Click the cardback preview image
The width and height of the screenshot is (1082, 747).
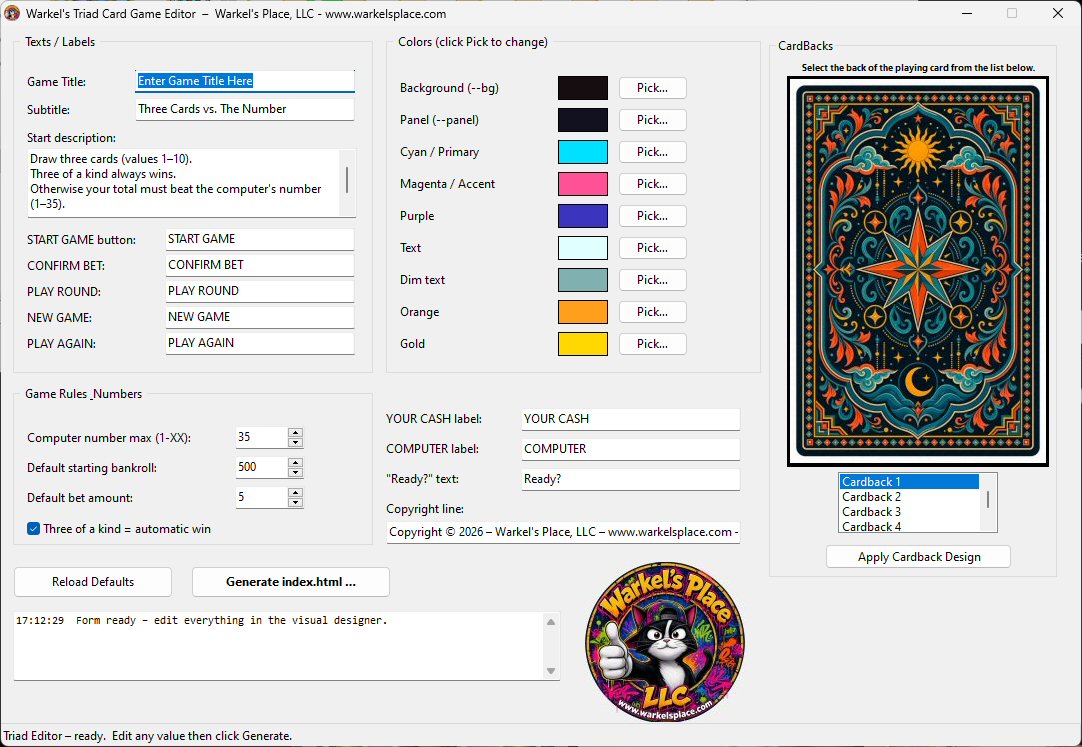tap(918, 271)
